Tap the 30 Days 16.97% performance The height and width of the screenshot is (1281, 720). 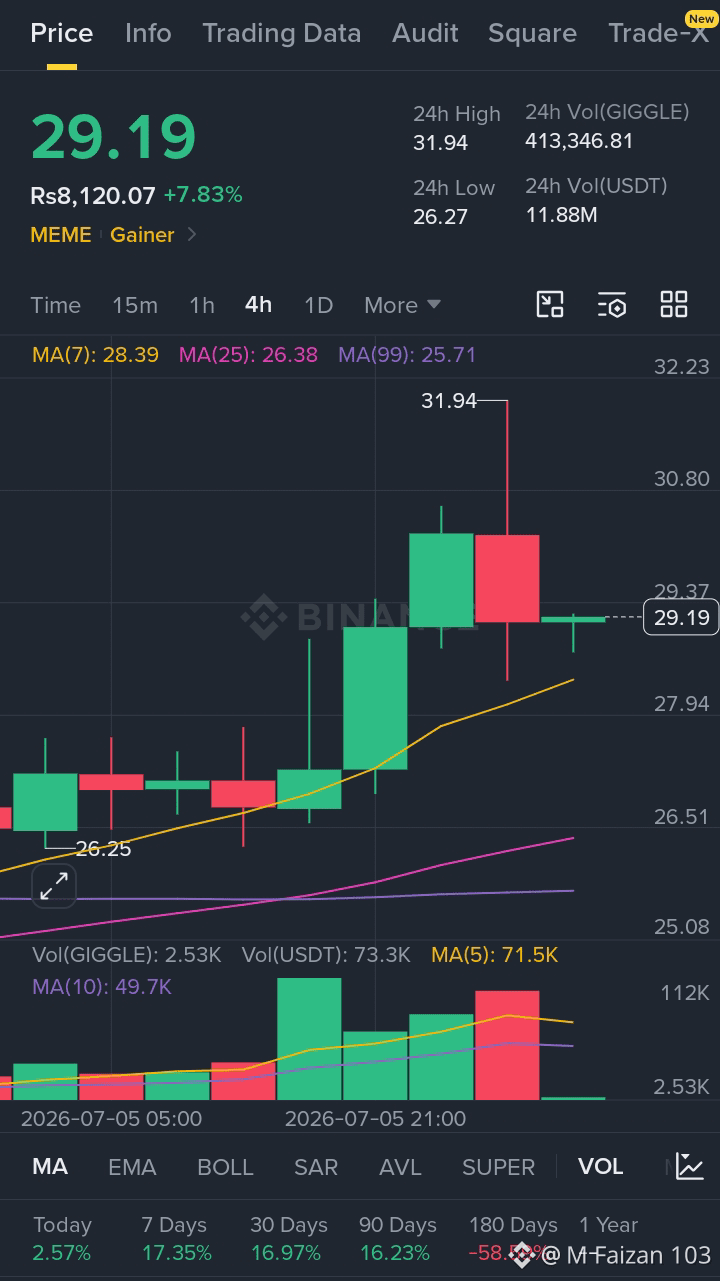pyautogui.click(x=289, y=1239)
